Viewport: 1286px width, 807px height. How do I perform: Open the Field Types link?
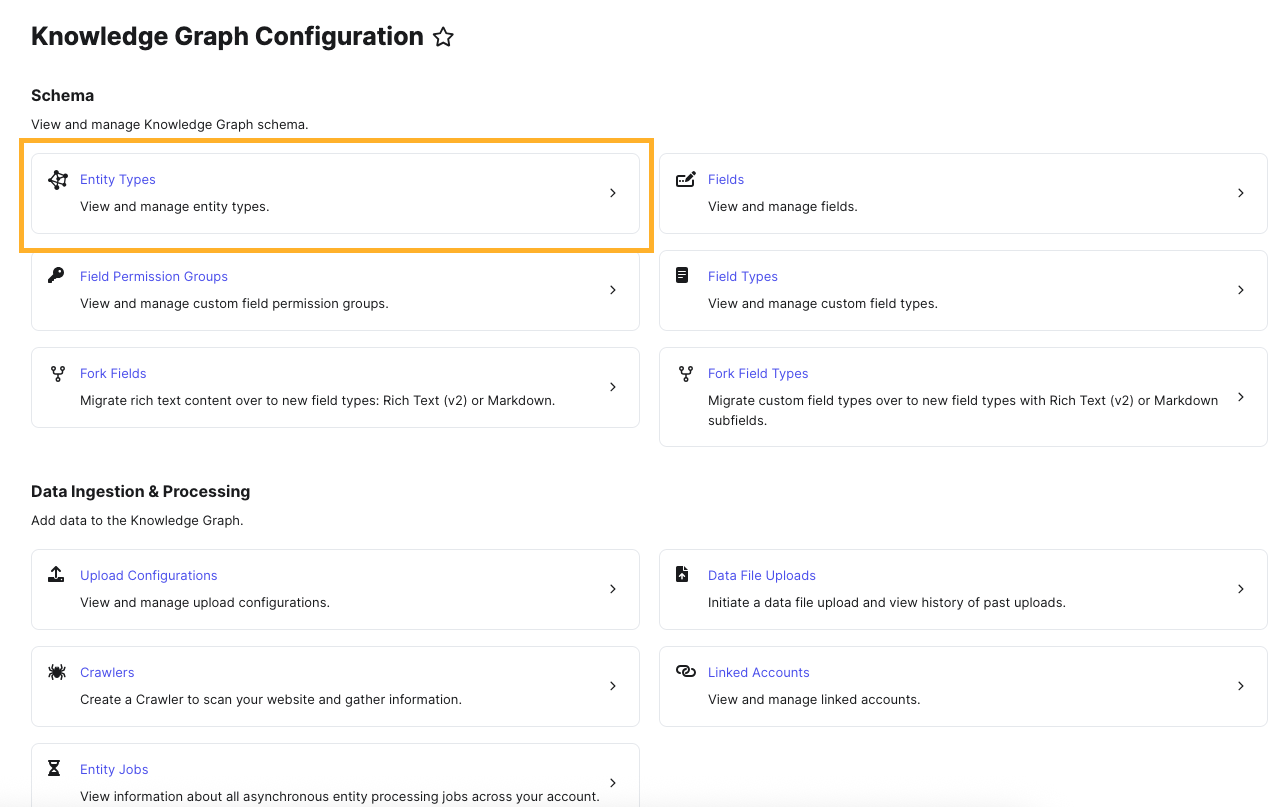[x=743, y=277]
